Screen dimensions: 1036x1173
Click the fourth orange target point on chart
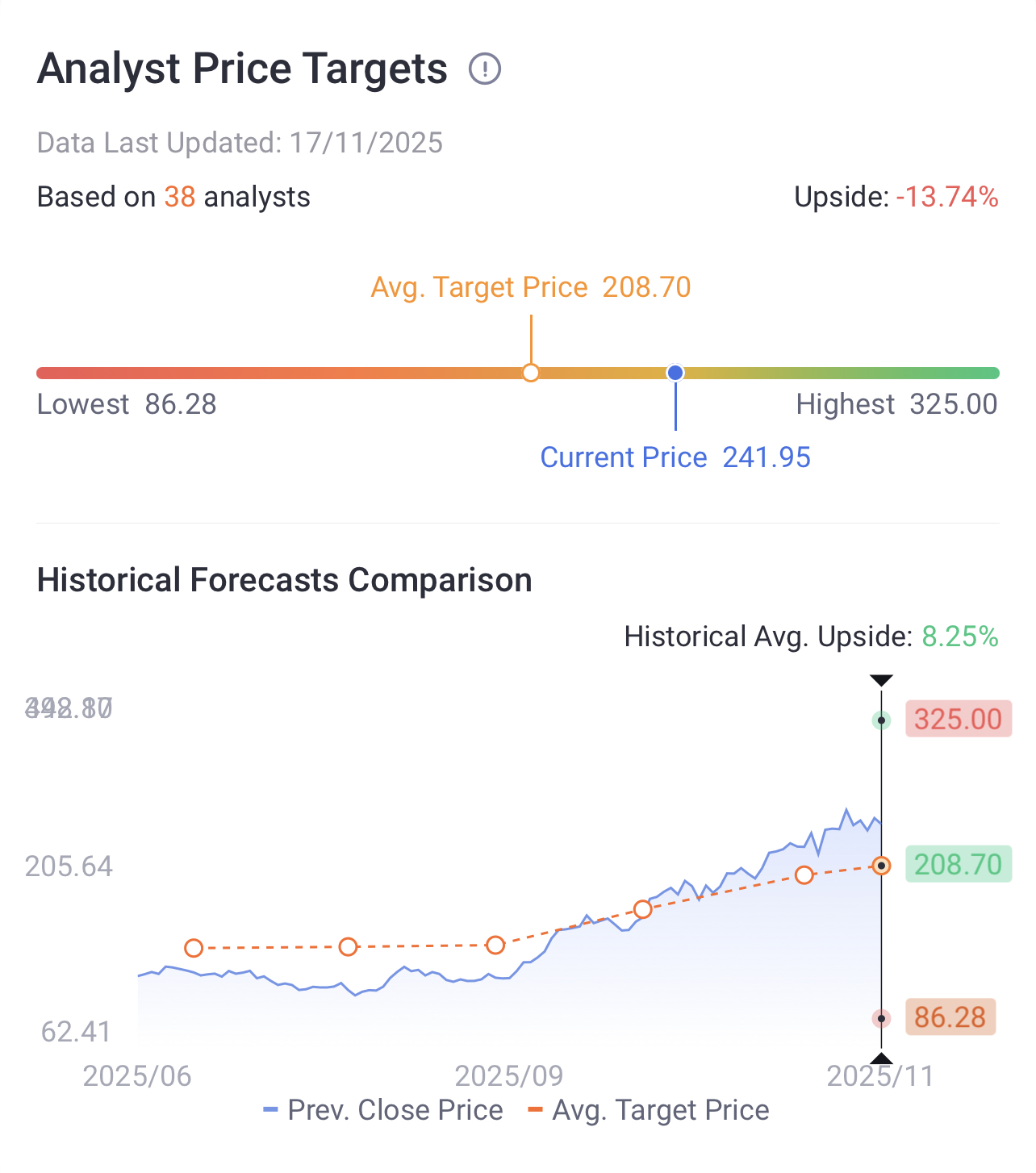[642, 909]
